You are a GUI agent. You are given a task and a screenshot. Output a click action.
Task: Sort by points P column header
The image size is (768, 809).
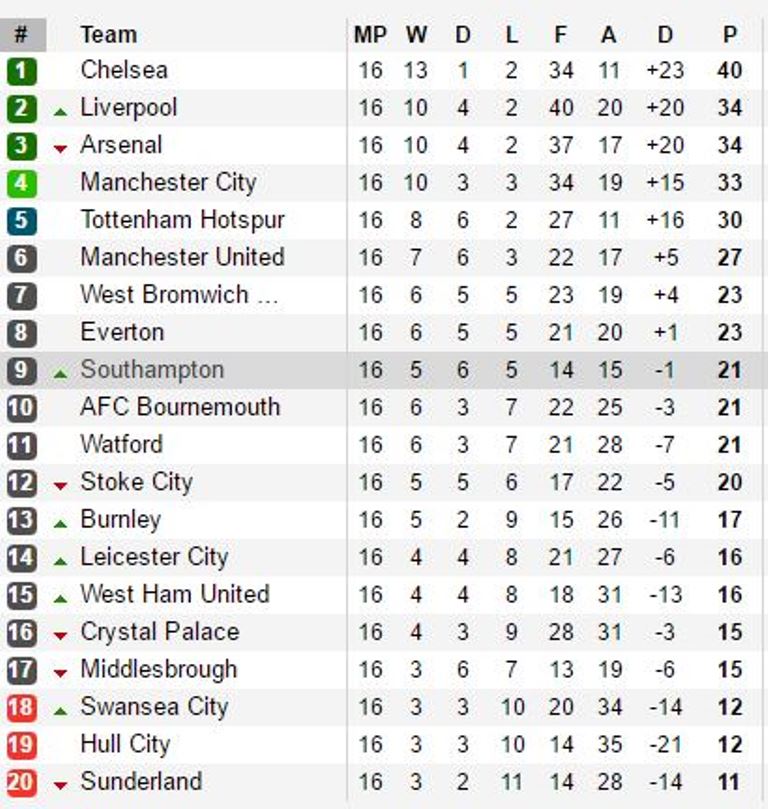point(730,35)
